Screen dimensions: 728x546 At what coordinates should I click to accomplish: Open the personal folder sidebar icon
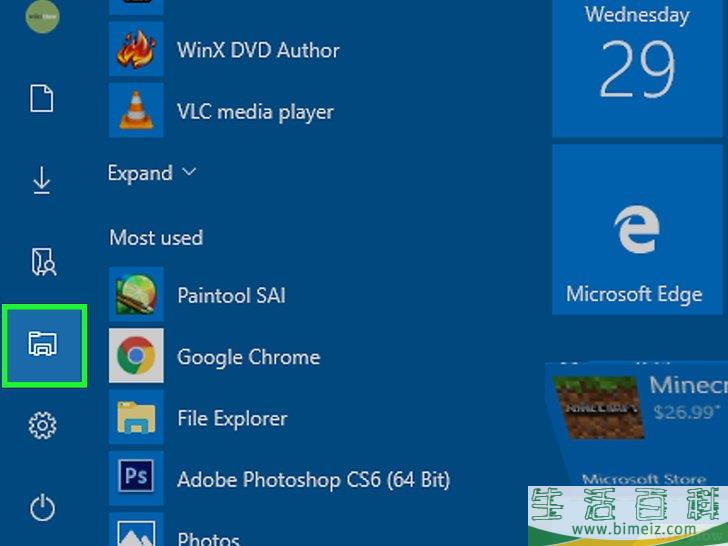[x=44, y=262]
